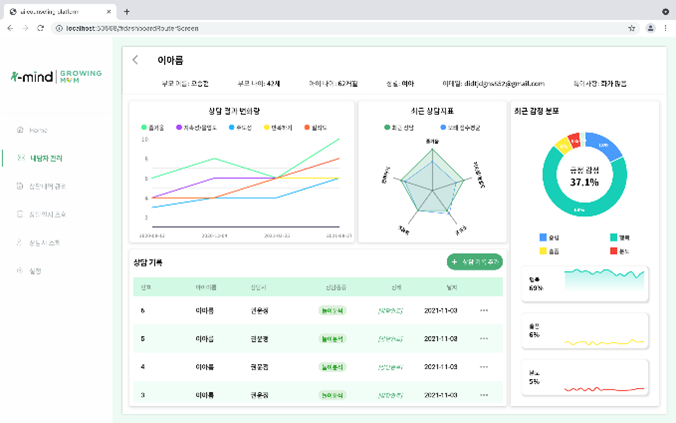Click the blue emotion legend swatch
Screen dimensions: 676x423
(x=543, y=238)
